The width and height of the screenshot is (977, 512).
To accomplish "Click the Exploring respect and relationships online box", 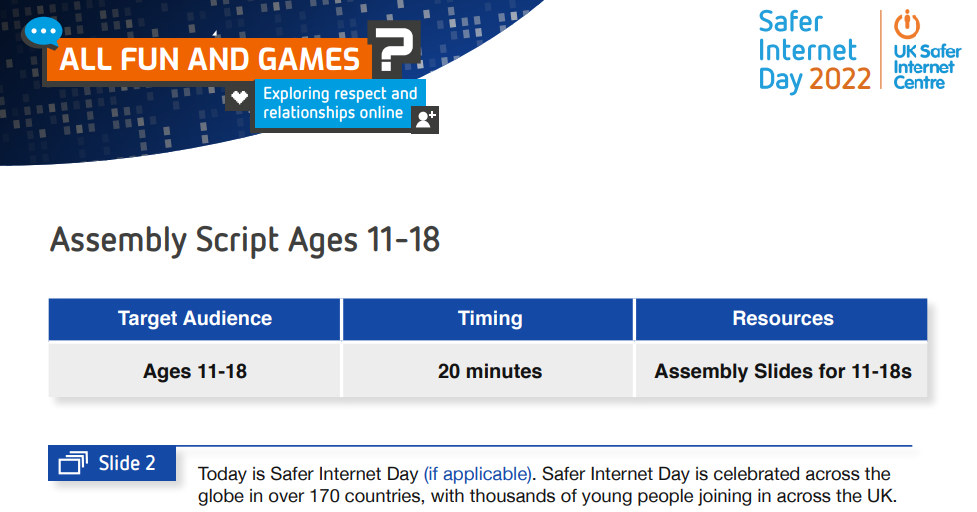I will [x=340, y=103].
